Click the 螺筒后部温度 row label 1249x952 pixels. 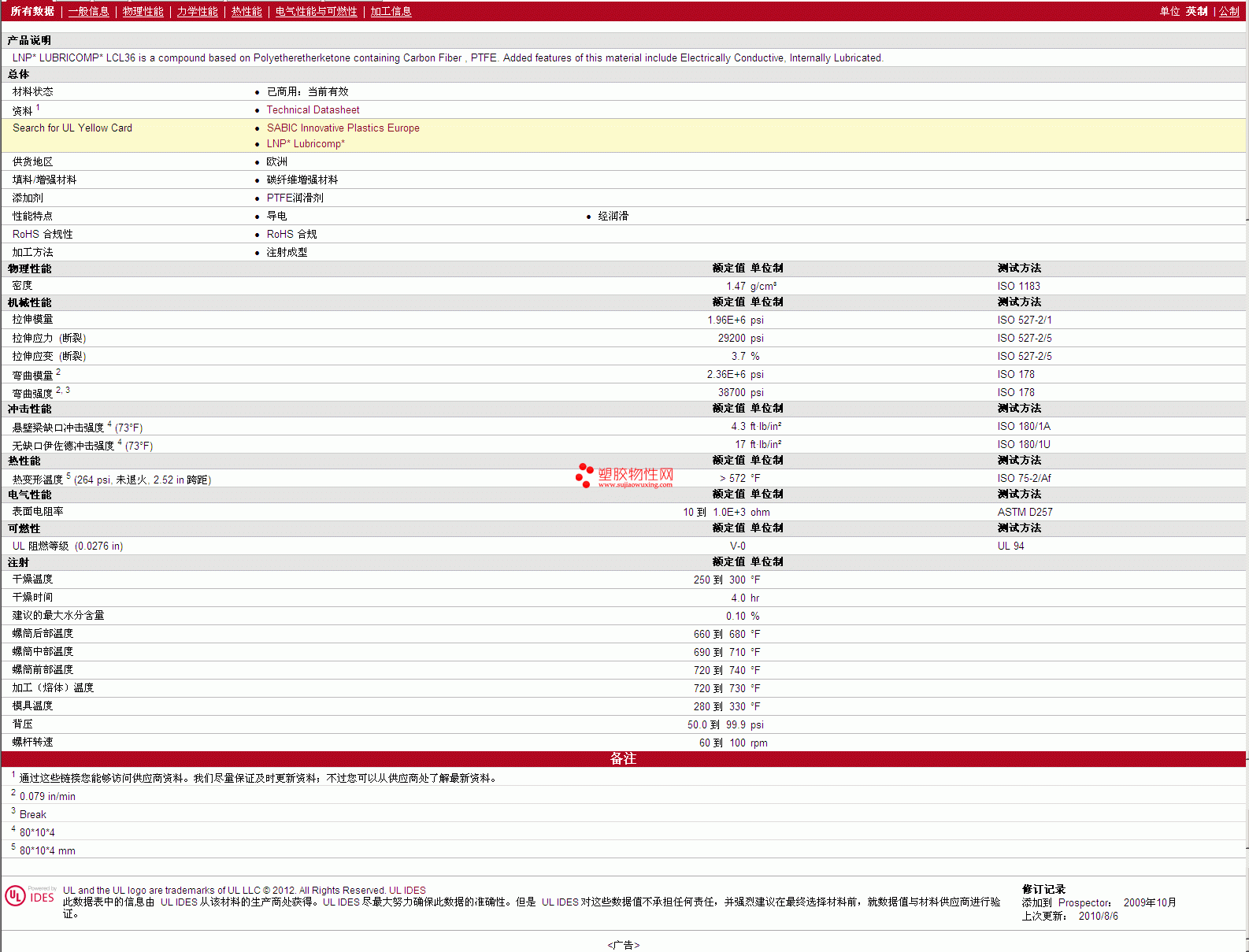tap(43, 633)
